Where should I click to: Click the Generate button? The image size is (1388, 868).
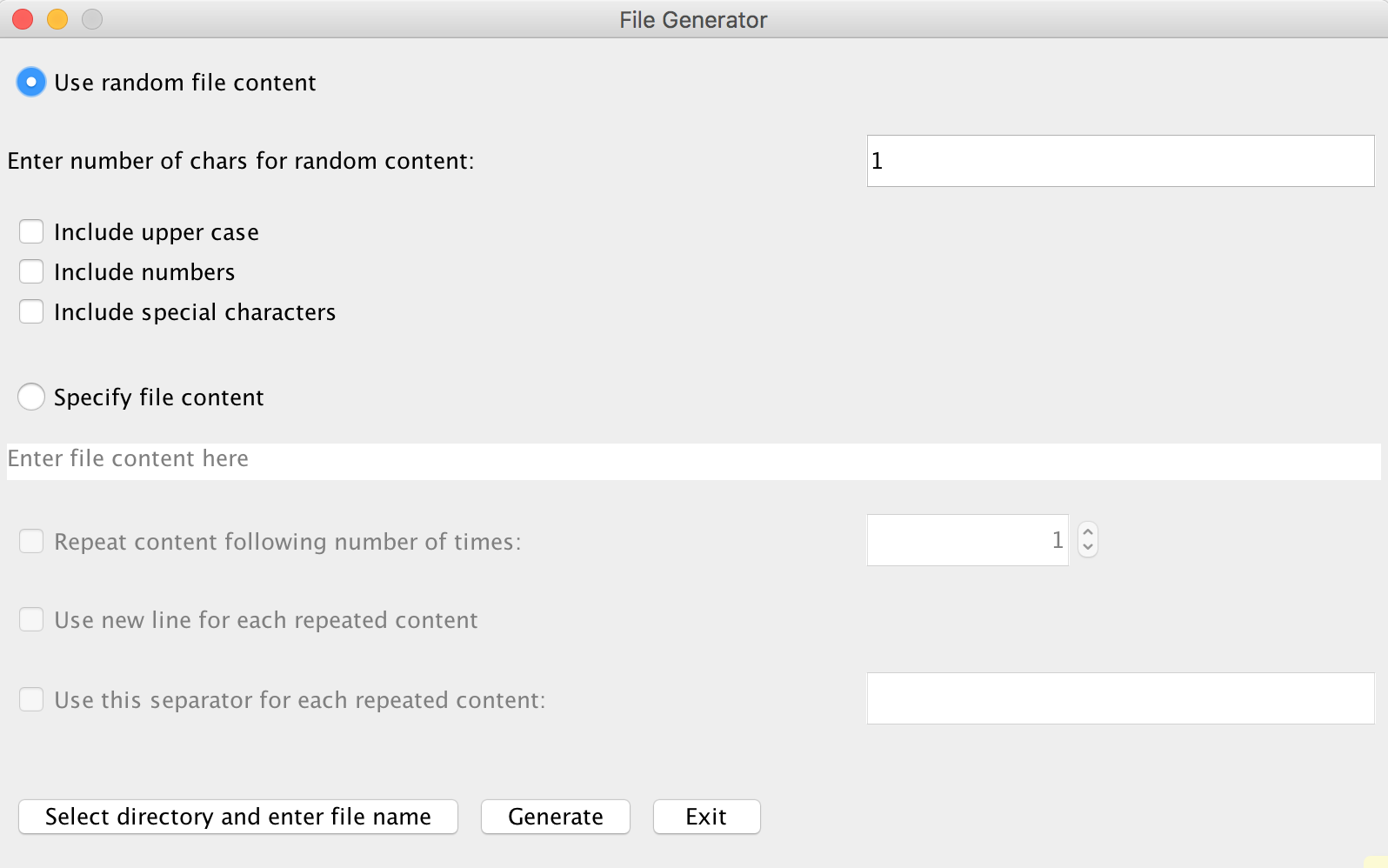tap(555, 817)
